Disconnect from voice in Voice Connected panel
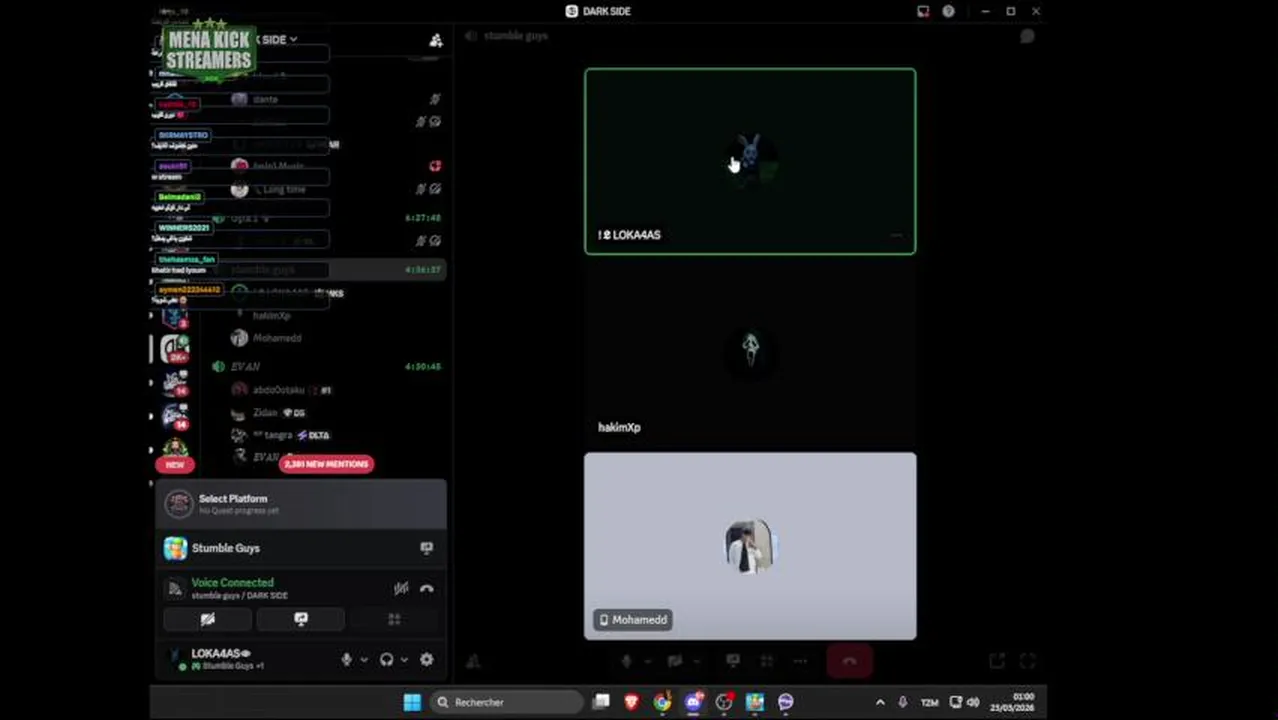Viewport: 1278px width, 720px height. coord(427,588)
